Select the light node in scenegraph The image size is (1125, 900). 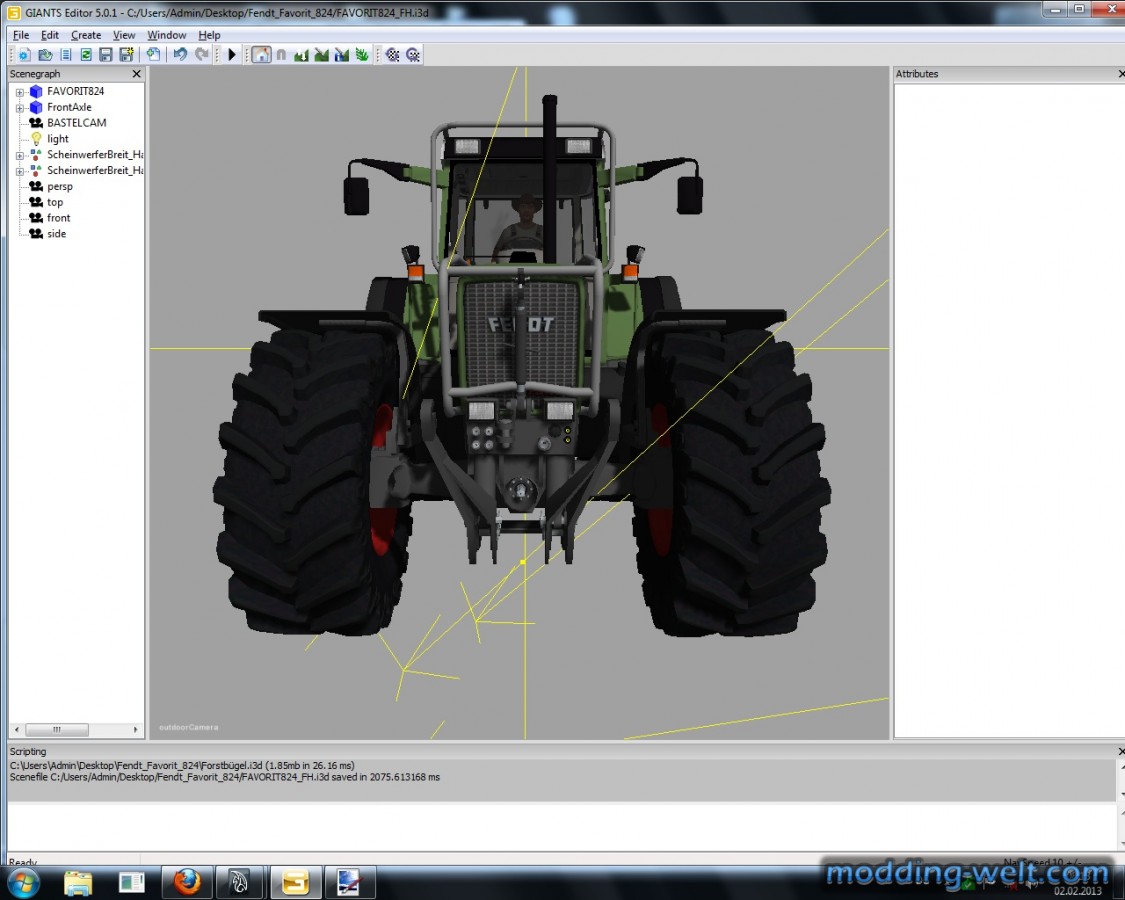(57, 139)
